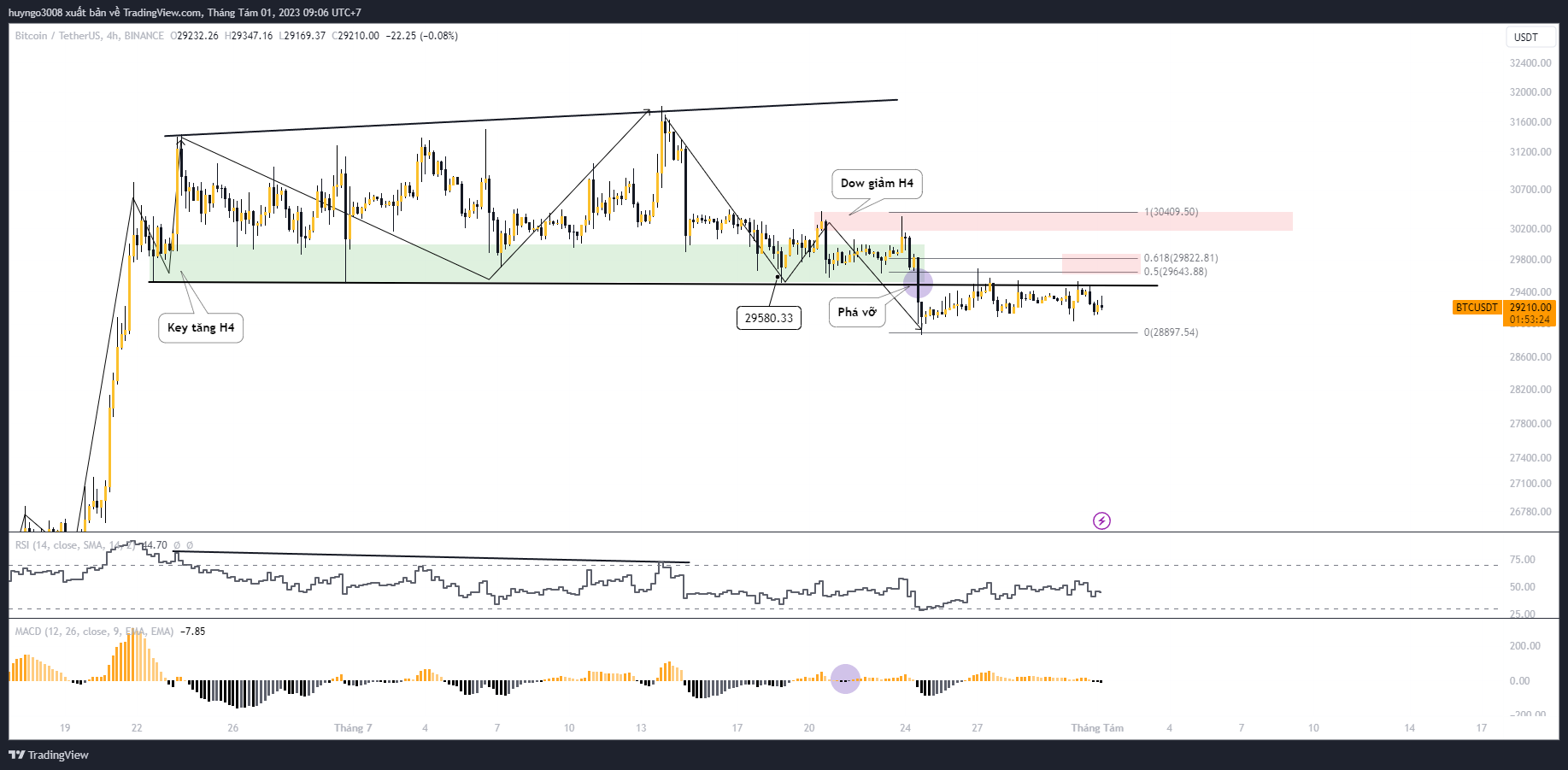Click the 27400.00 price axis label
Viewport: 1568px width, 770px height.
click(x=1530, y=458)
